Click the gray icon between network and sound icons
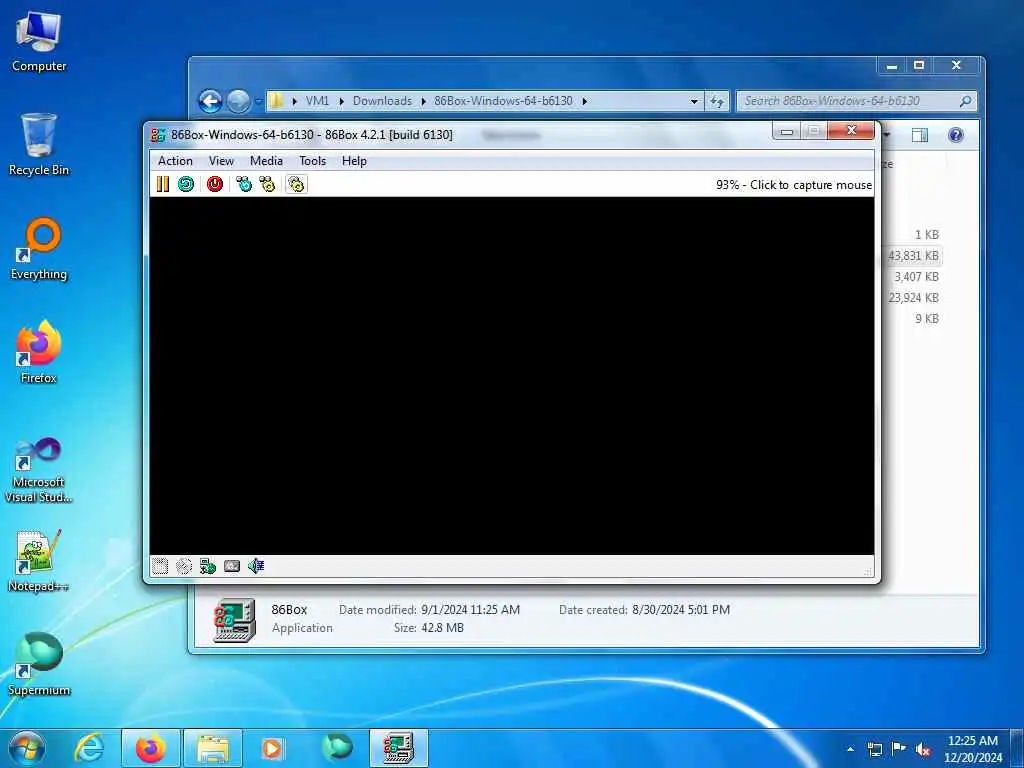 point(232,566)
